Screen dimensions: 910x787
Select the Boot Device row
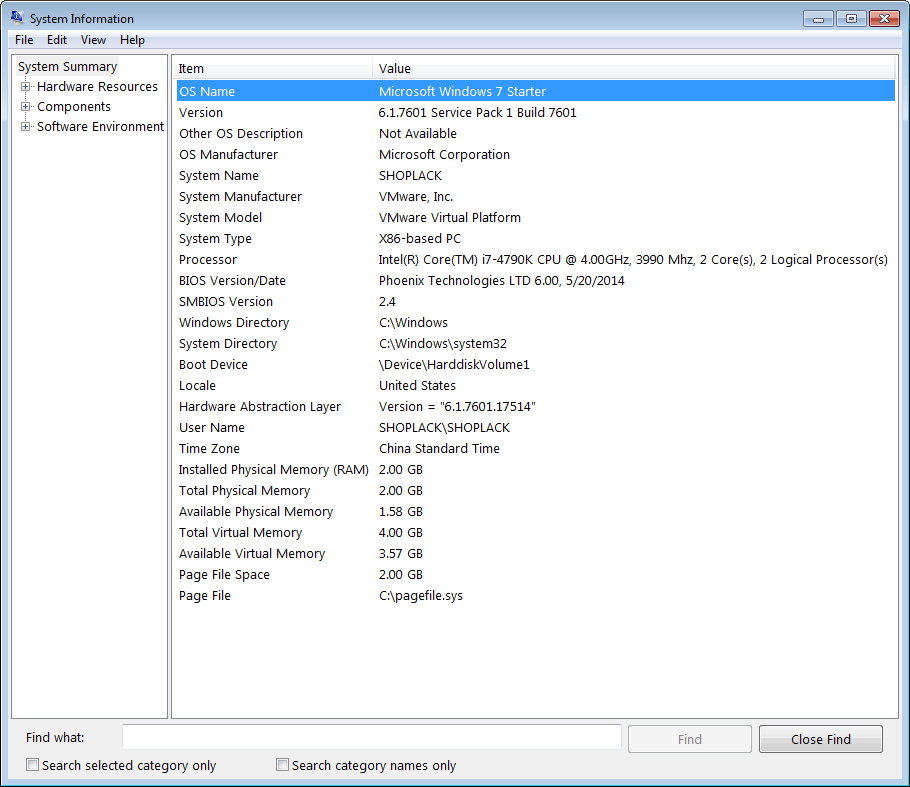(x=536, y=364)
